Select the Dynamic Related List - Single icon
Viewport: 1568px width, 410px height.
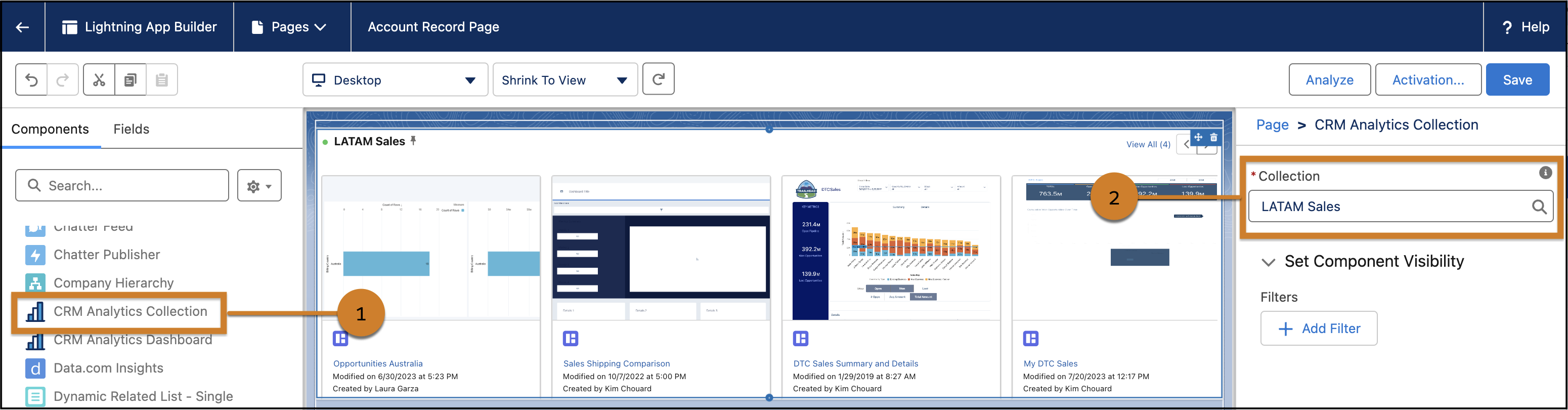point(35,397)
